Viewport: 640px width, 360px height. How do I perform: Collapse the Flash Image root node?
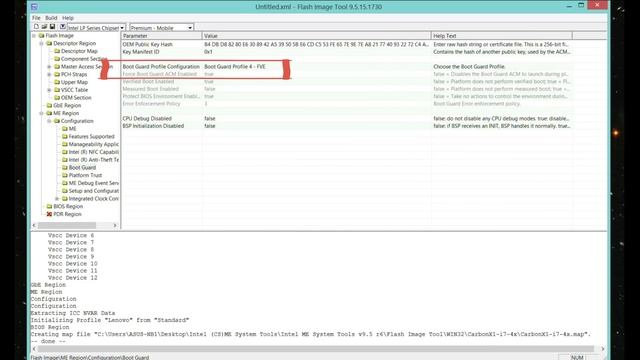[34, 36]
